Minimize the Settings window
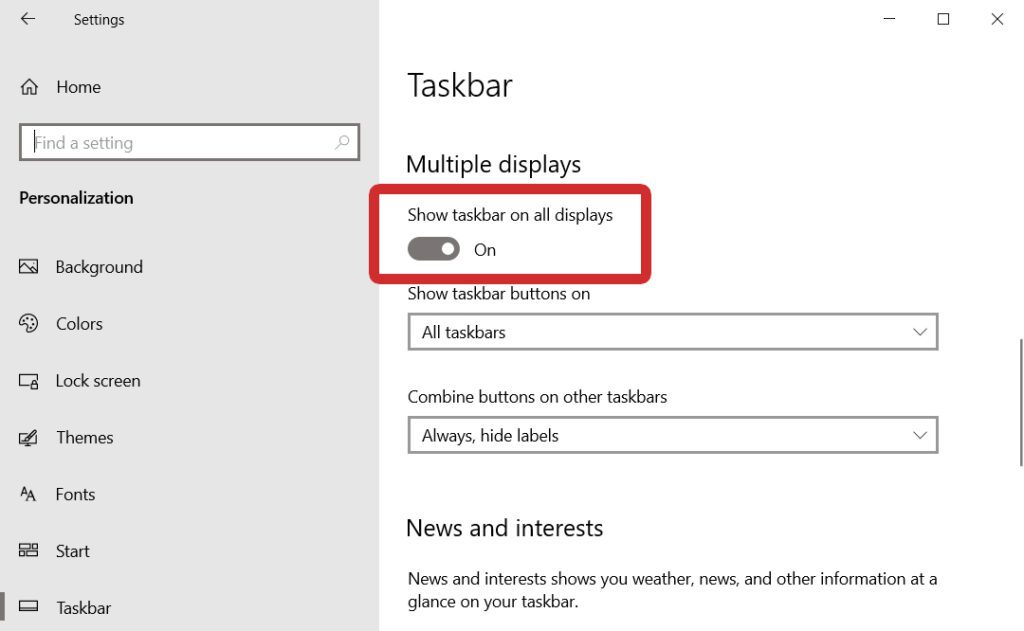Viewport: 1024px width, 631px height. (x=889, y=19)
